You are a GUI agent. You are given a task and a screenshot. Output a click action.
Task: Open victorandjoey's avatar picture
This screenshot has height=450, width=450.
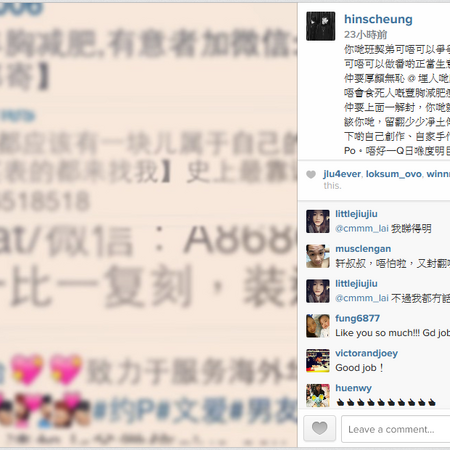tap(318, 361)
